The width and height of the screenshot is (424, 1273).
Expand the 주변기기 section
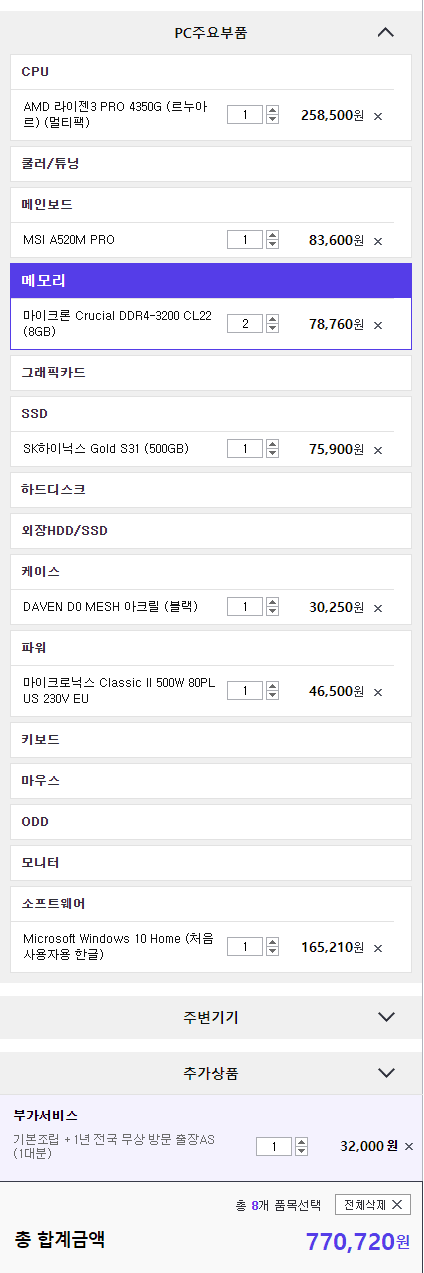coord(387,1017)
